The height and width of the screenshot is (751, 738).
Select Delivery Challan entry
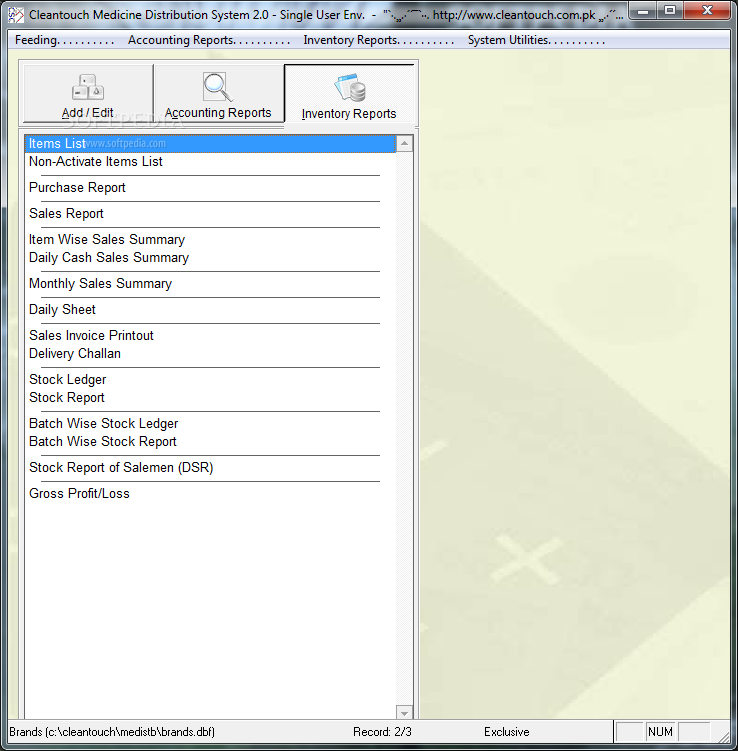pyautogui.click(x=75, y=353)
